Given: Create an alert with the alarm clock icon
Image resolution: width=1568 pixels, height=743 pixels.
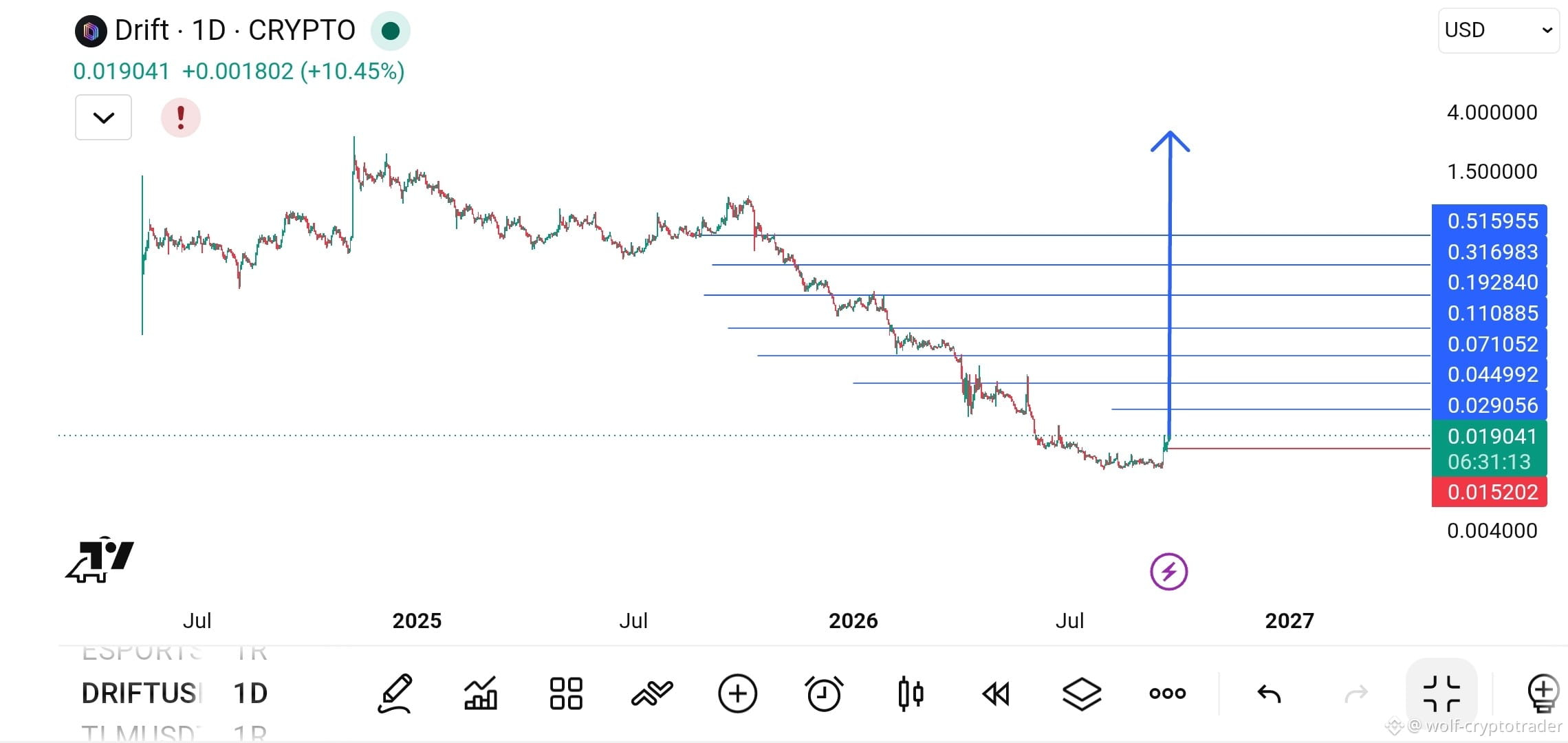Looking at the screenshot, I should 823,693.
